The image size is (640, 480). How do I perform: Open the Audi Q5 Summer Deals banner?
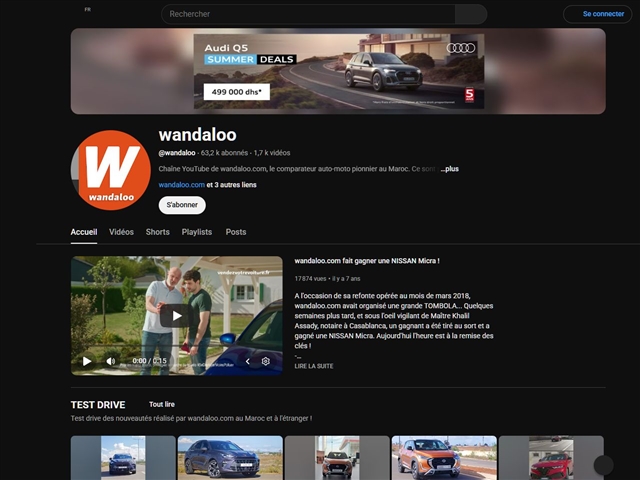[x=338, y=71]
